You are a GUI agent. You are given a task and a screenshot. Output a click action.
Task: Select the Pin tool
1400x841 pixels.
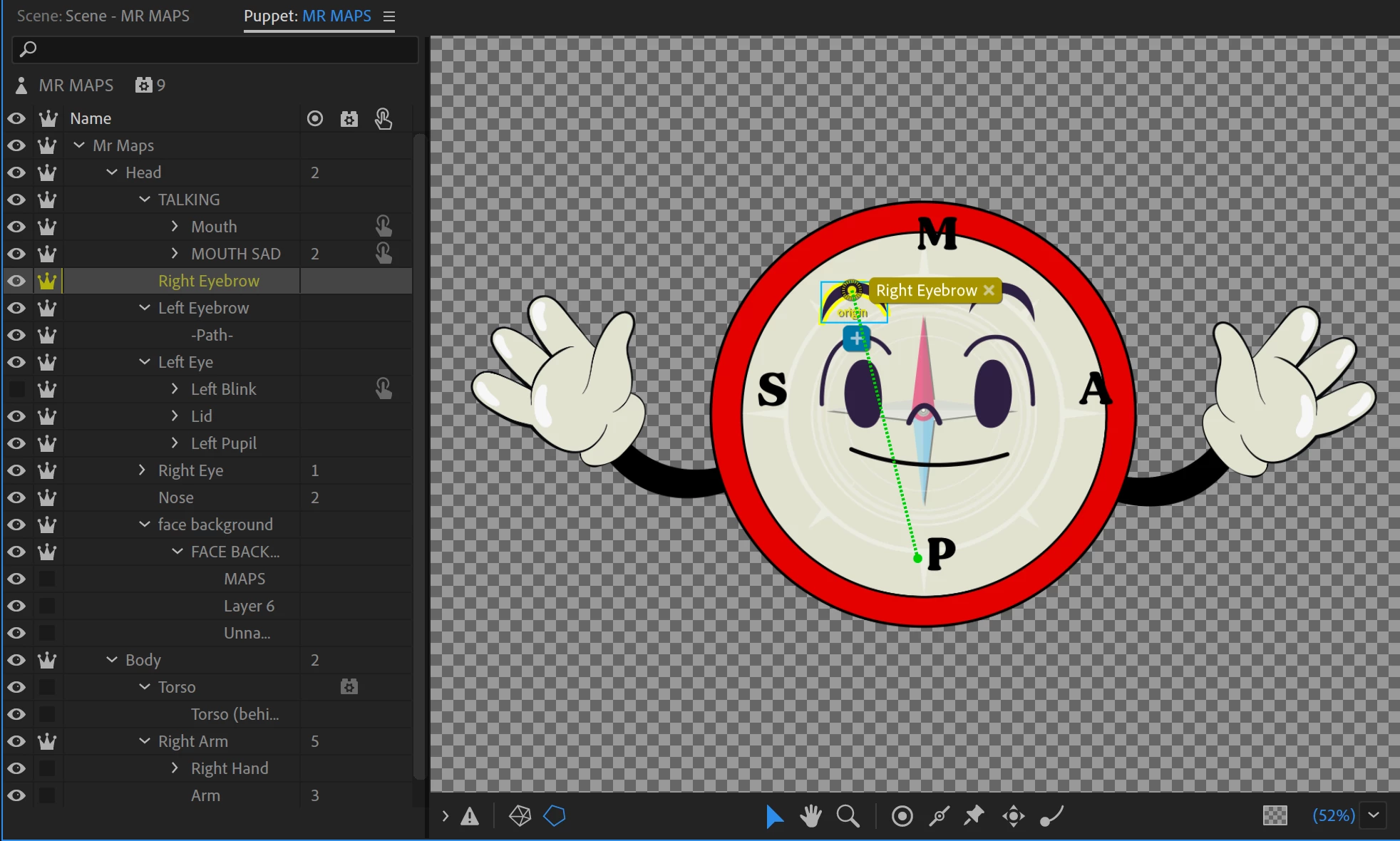(974, 816)
